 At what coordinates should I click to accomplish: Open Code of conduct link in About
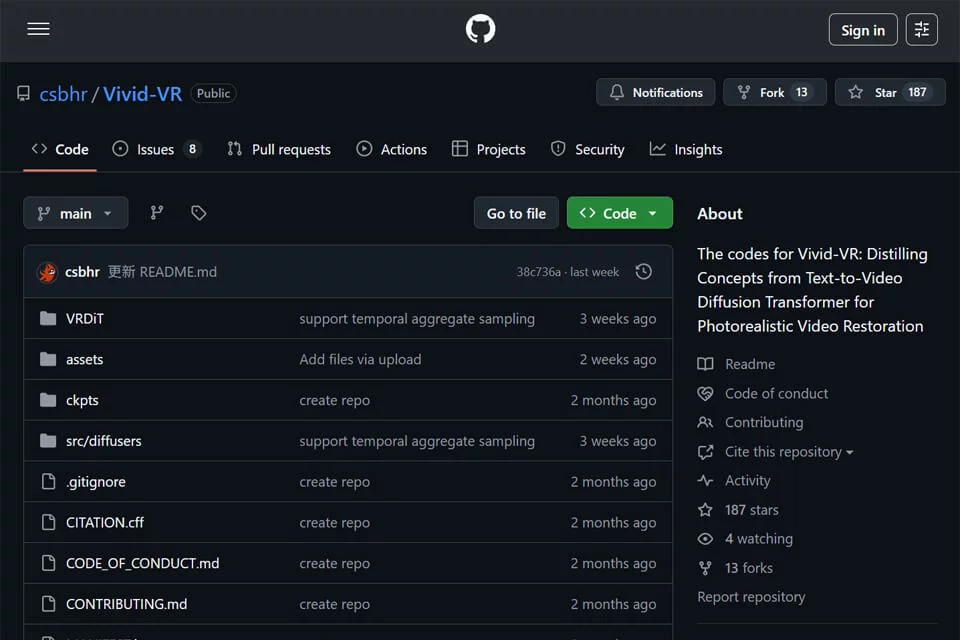pos(776,393)
